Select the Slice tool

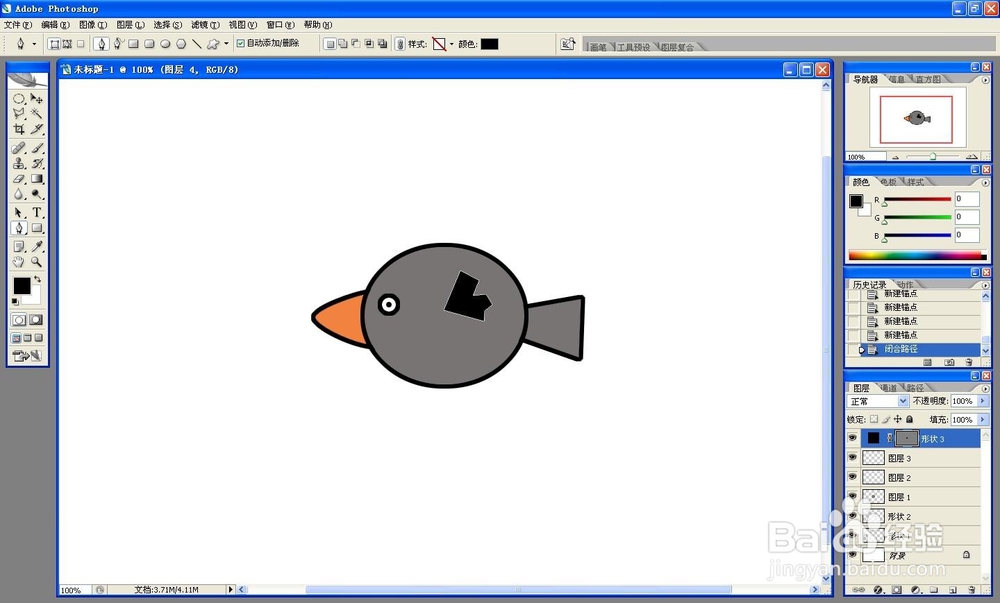36,129
